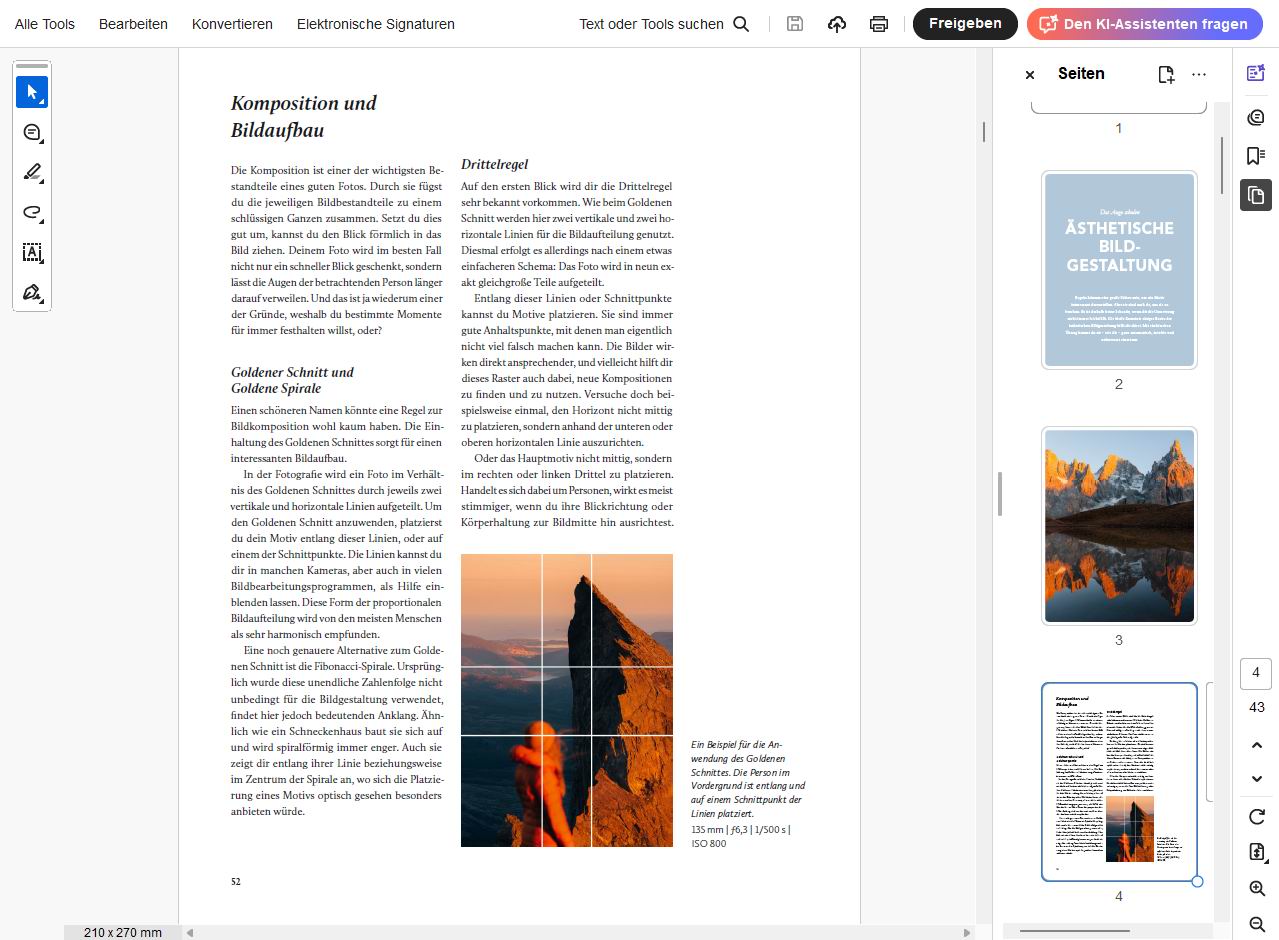The image size is (1279, 940).
Task: Select page 3 mountain photo thumbnail
Action: tap(1119, 526)
